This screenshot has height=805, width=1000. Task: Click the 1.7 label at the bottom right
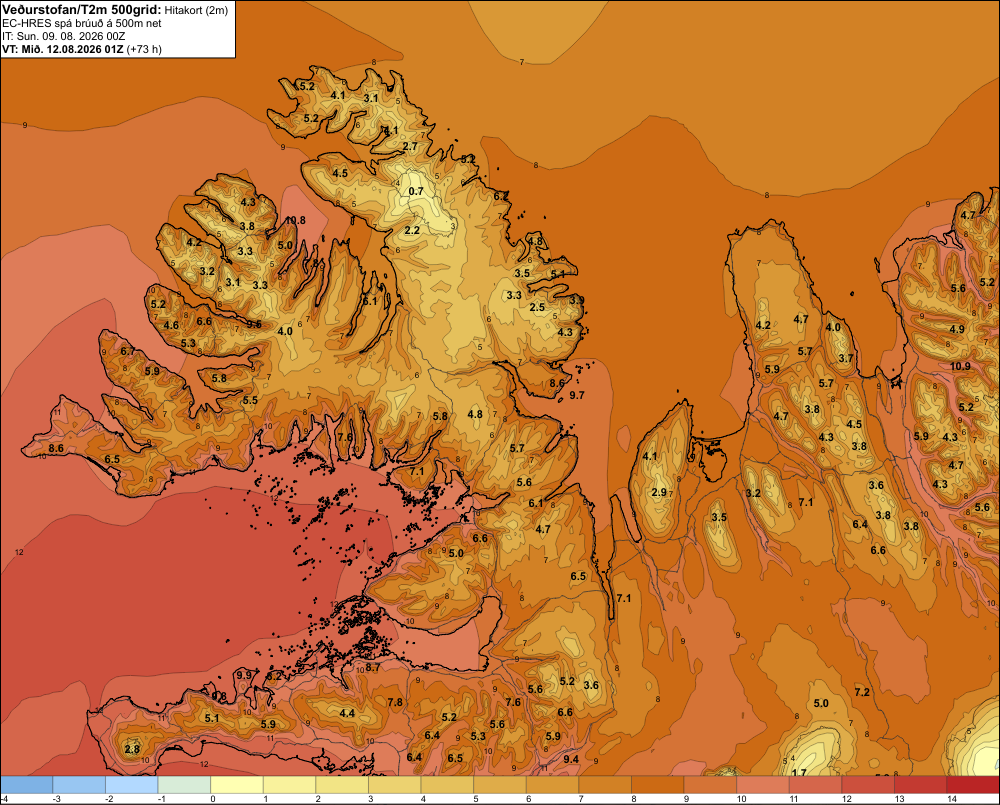coord(799,773)
